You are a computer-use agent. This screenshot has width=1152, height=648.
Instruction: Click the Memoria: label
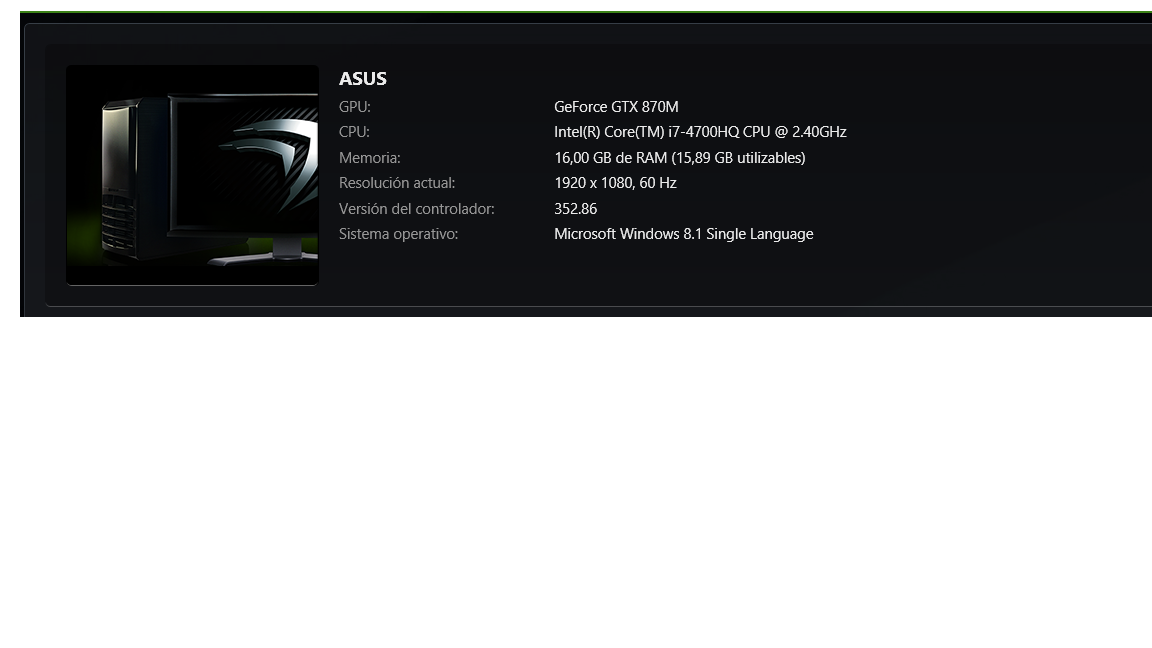[370, 157]
